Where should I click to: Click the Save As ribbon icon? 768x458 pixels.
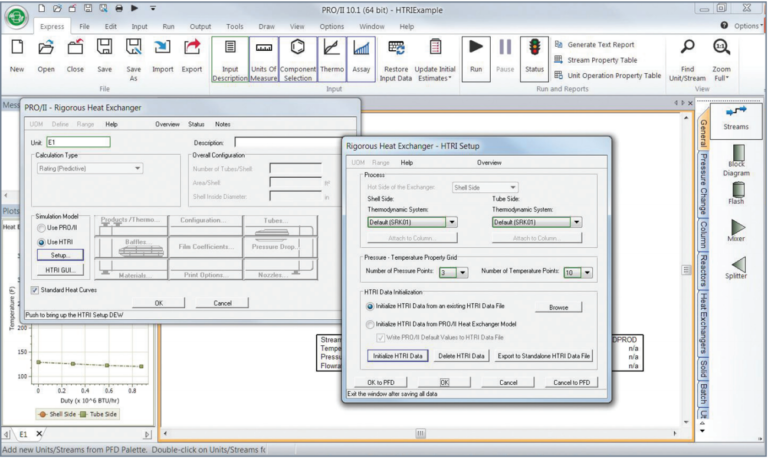133,48
